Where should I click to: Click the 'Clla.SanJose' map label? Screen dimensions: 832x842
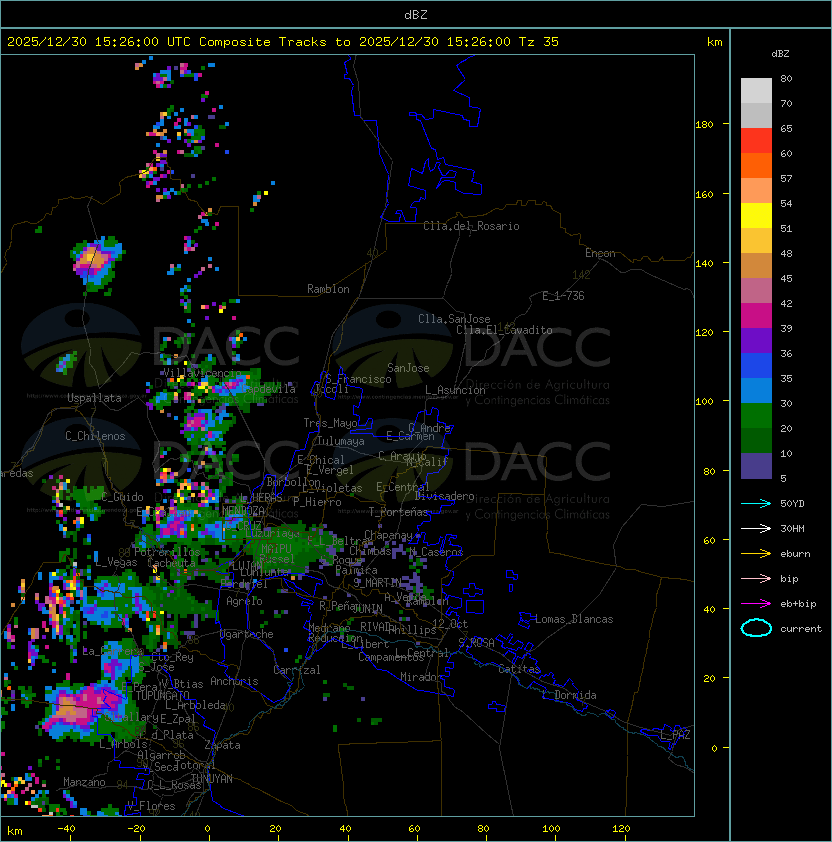454,319
